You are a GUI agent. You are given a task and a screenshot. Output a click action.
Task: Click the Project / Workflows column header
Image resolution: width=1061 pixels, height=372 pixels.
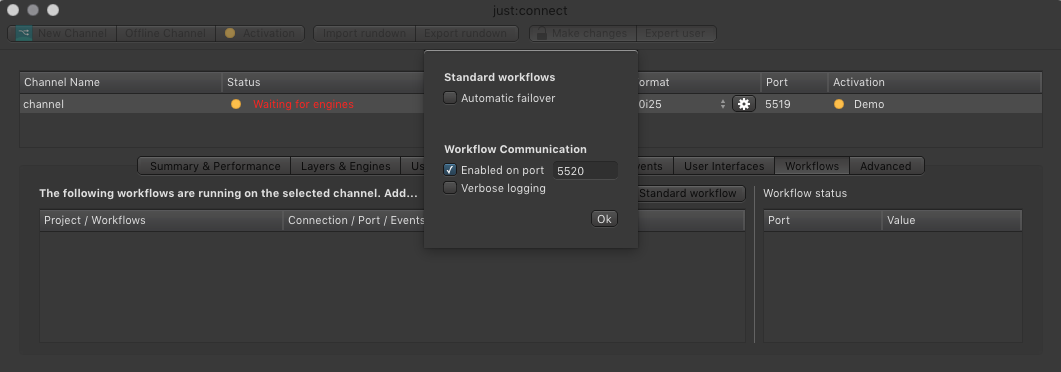point(161,220)
